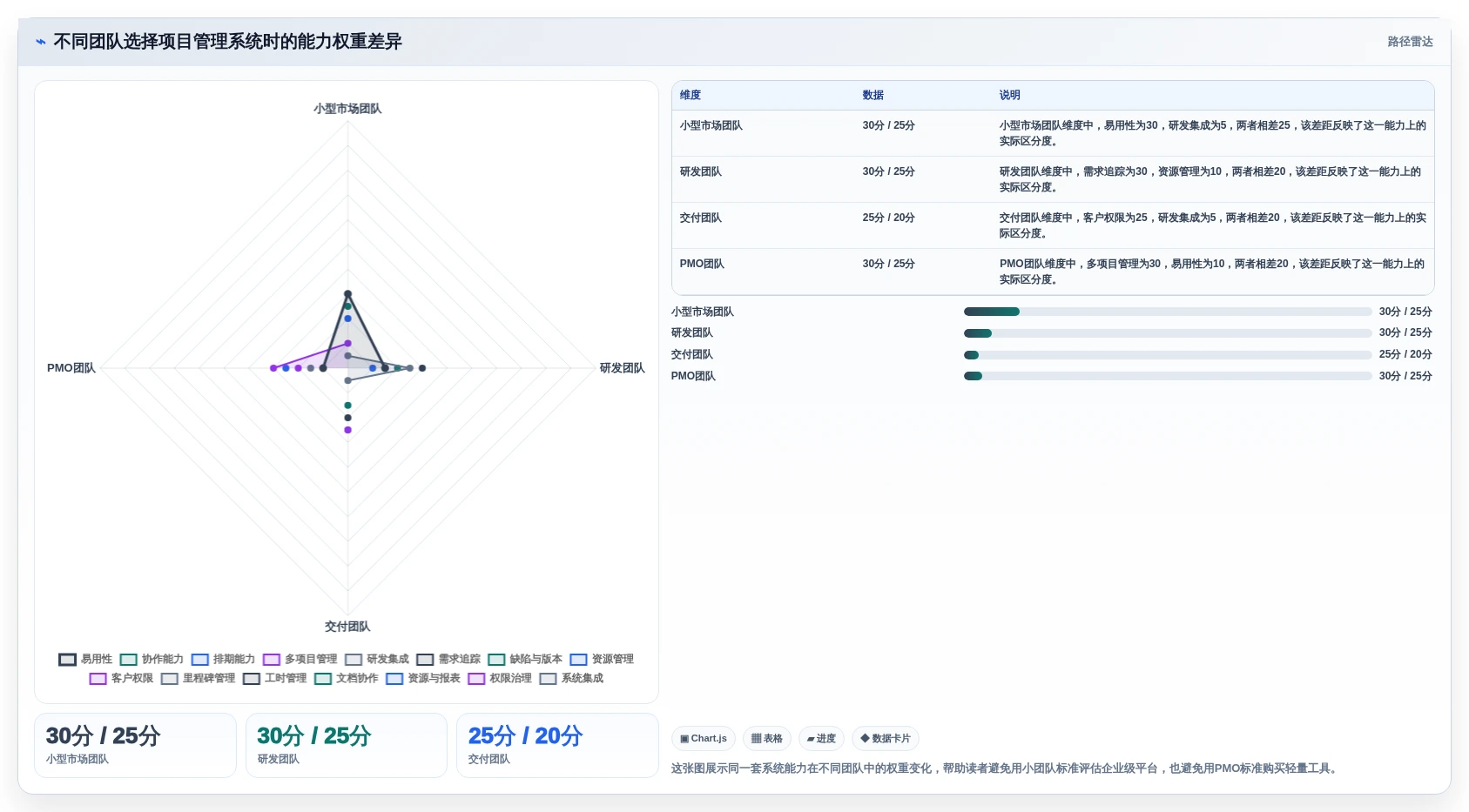
Task: Toggle the 客户权限 legend entry
Action: pyautogui.click(x=121, y=678)
